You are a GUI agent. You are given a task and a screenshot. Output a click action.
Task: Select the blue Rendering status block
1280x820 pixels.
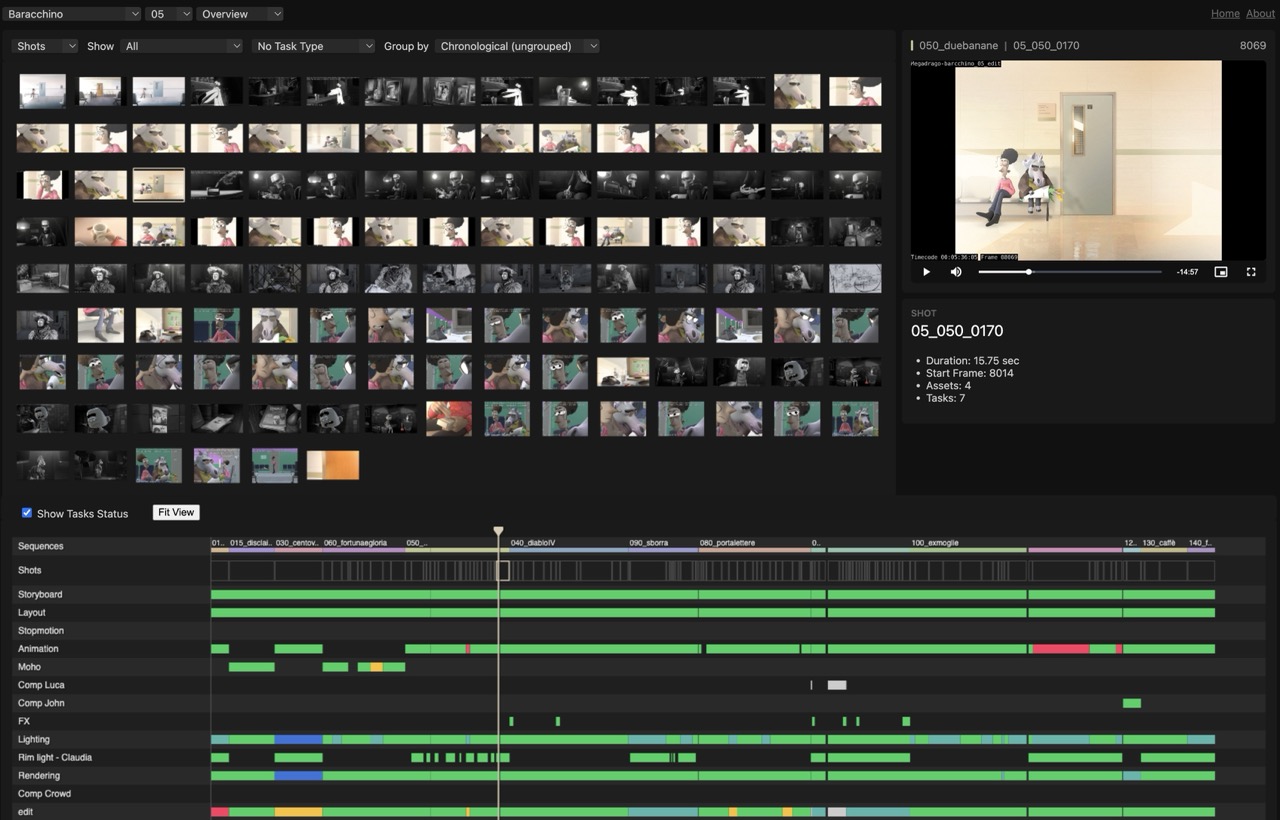pyautogui.click(x=298, y=776)
